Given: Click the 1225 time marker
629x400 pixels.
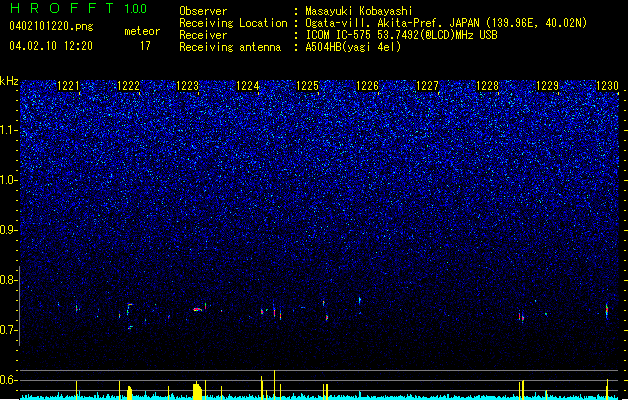Looking at the screenshot, I should click(307, 85).
